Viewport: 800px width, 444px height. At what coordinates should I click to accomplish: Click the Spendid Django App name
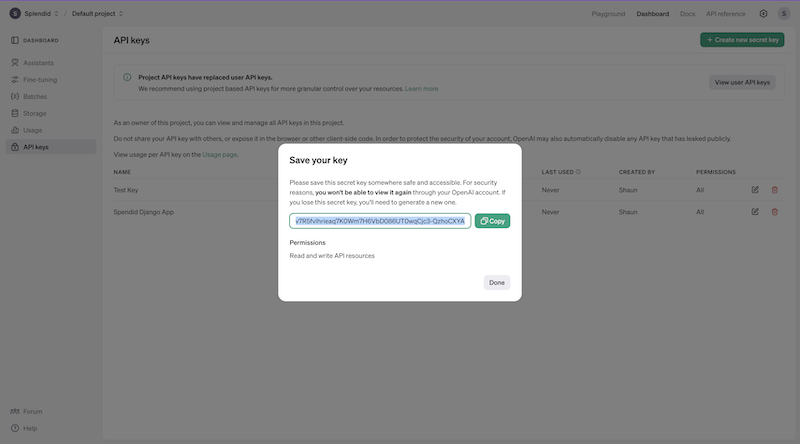click(x=143, y=212)
